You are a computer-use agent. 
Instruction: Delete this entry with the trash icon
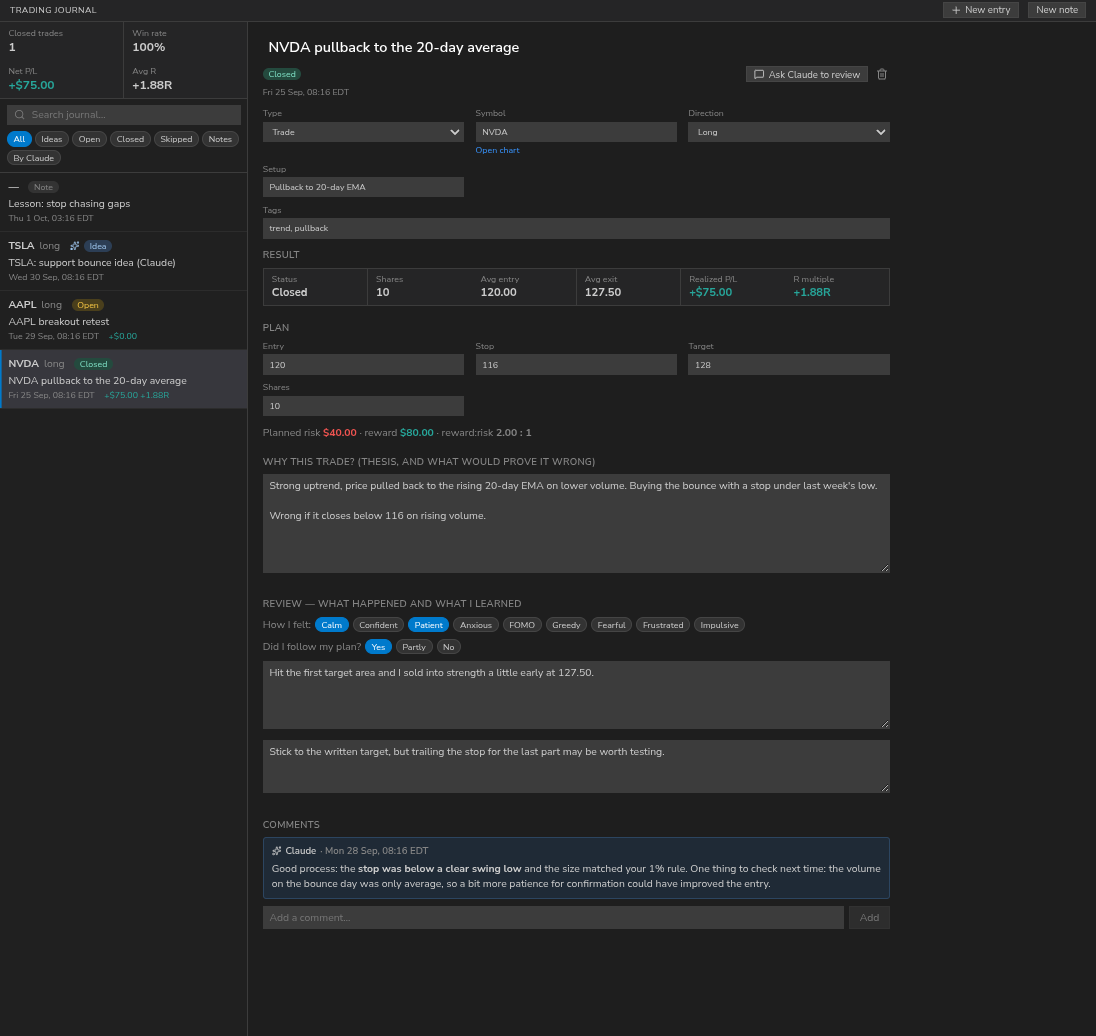pos(882,74)
